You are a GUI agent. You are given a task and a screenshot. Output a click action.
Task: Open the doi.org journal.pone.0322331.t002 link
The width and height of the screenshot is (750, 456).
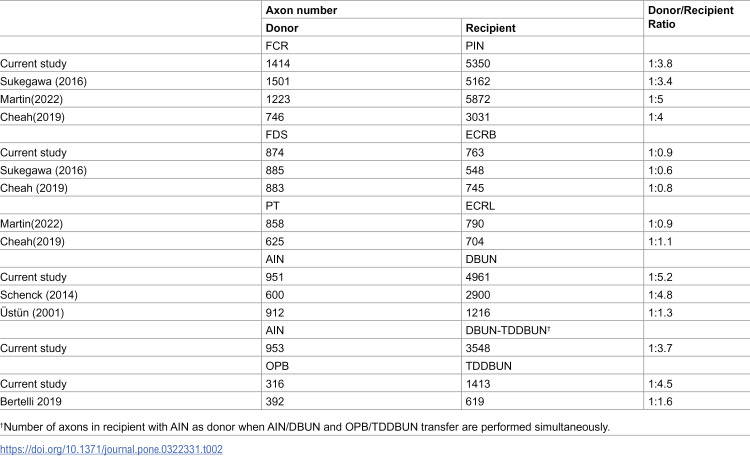tap(111, 449)
